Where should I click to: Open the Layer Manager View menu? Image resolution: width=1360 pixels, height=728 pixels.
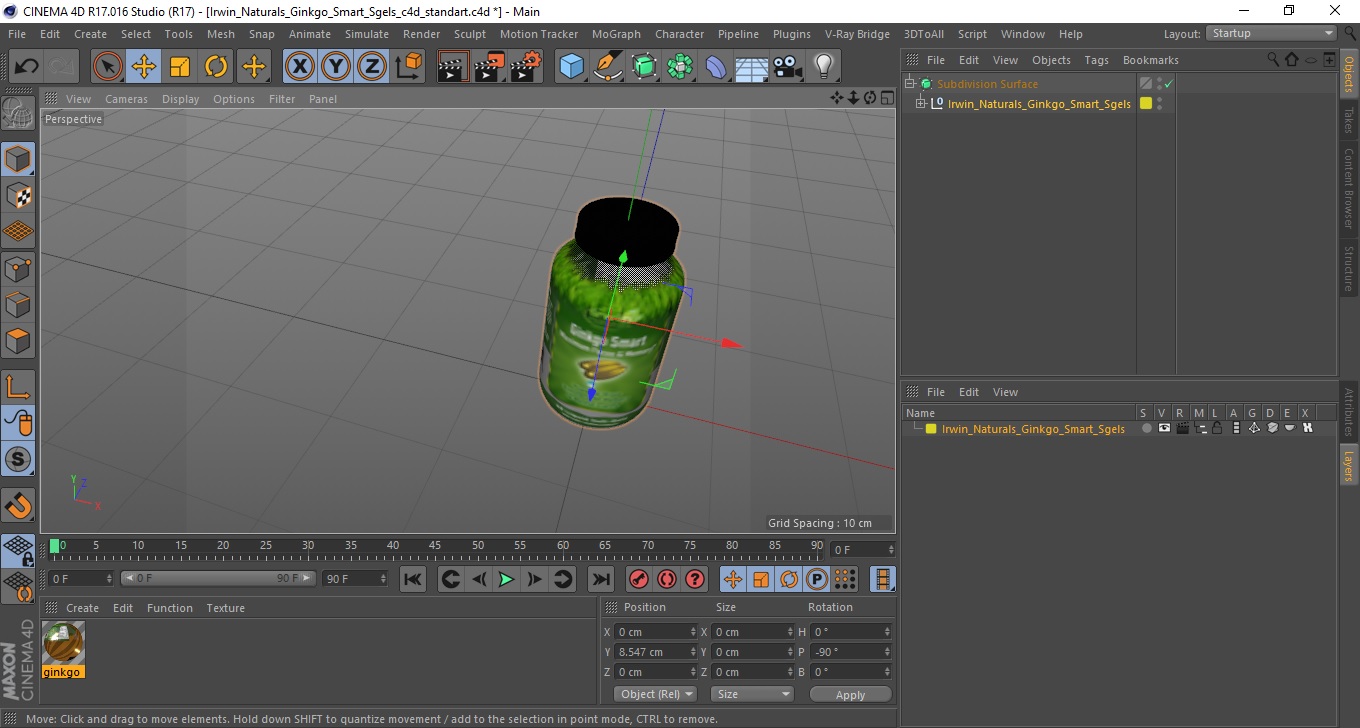click(1005, 392)
